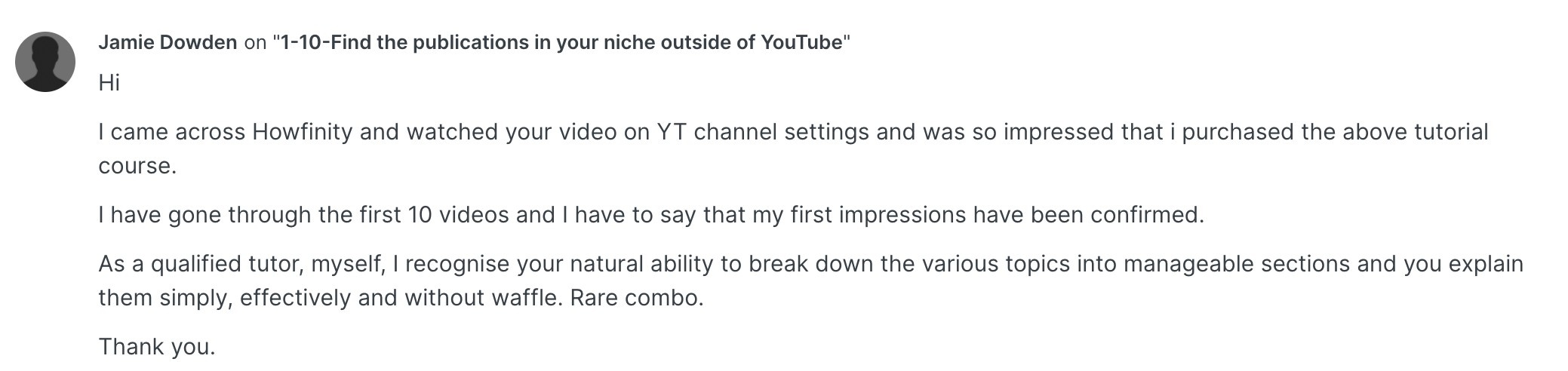Click the "Hi" greeting text
The height and width of the screenshot is (371, 1568).
[x=109, y=83]
